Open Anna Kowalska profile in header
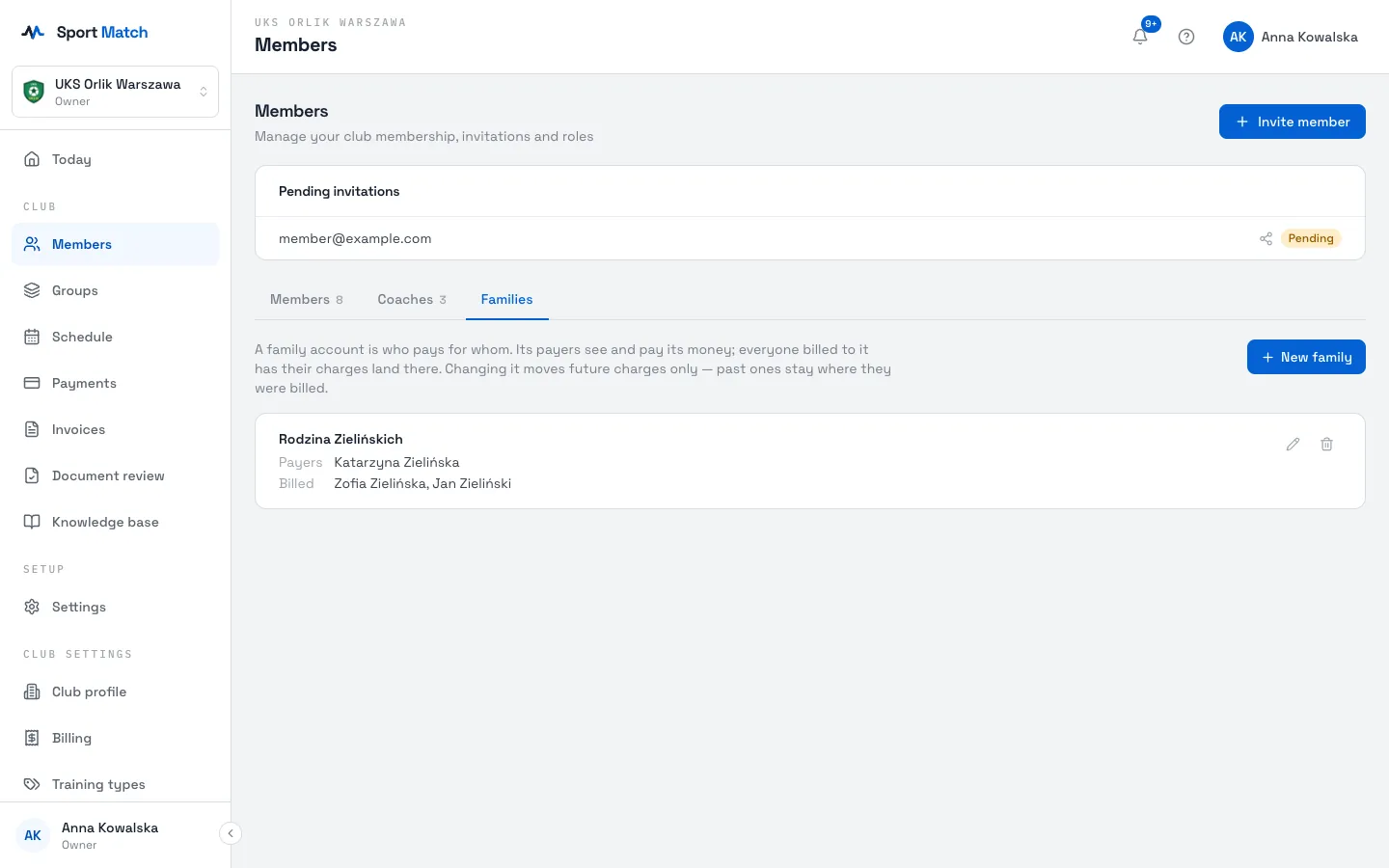This screenshot has height=868, width=1389. pyautogui.click(x=1291, y=37)
